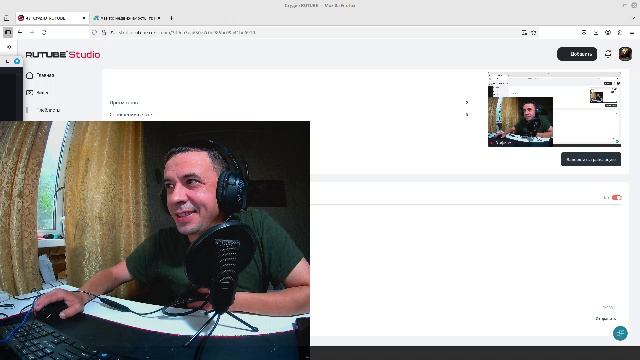Expand the first settings row chevron
The height and width of the screenshot is (360, 640).
(467, 102)
